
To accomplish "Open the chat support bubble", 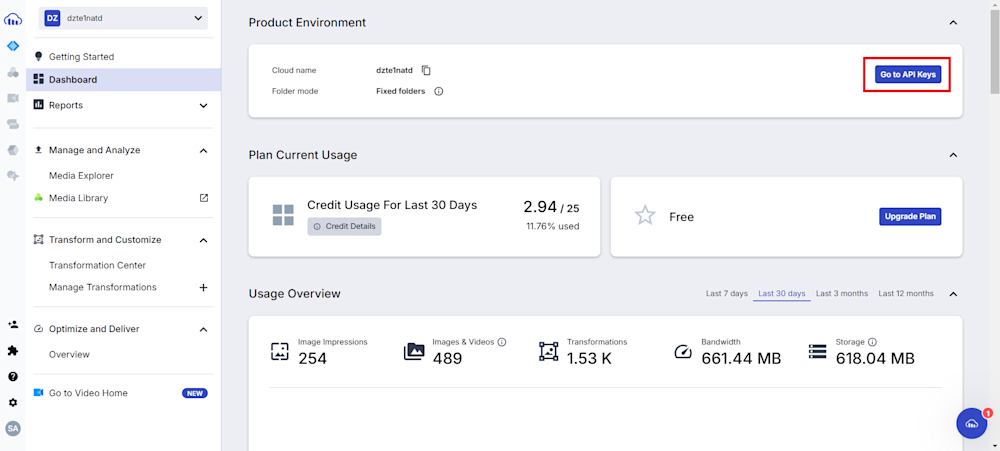I will (x=971, y=423).
